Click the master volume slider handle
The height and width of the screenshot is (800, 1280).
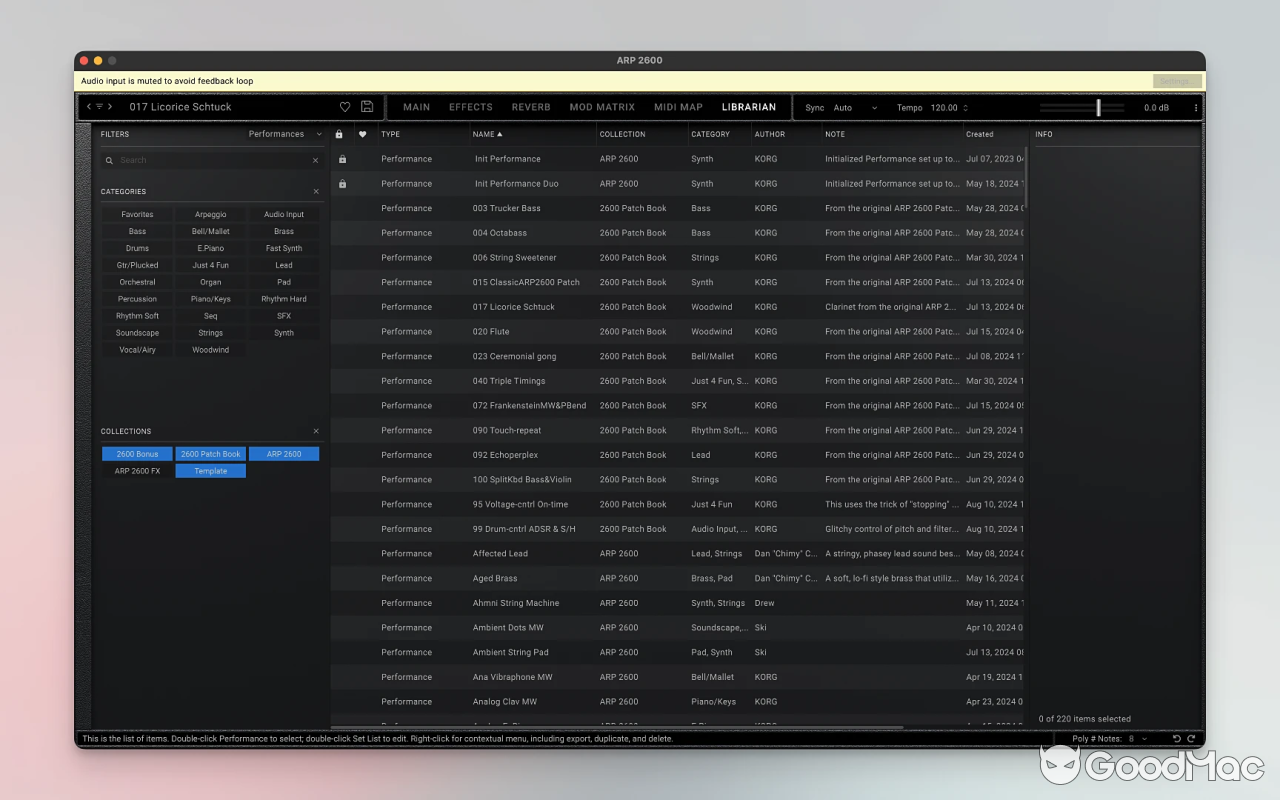tap(1098, 107)
